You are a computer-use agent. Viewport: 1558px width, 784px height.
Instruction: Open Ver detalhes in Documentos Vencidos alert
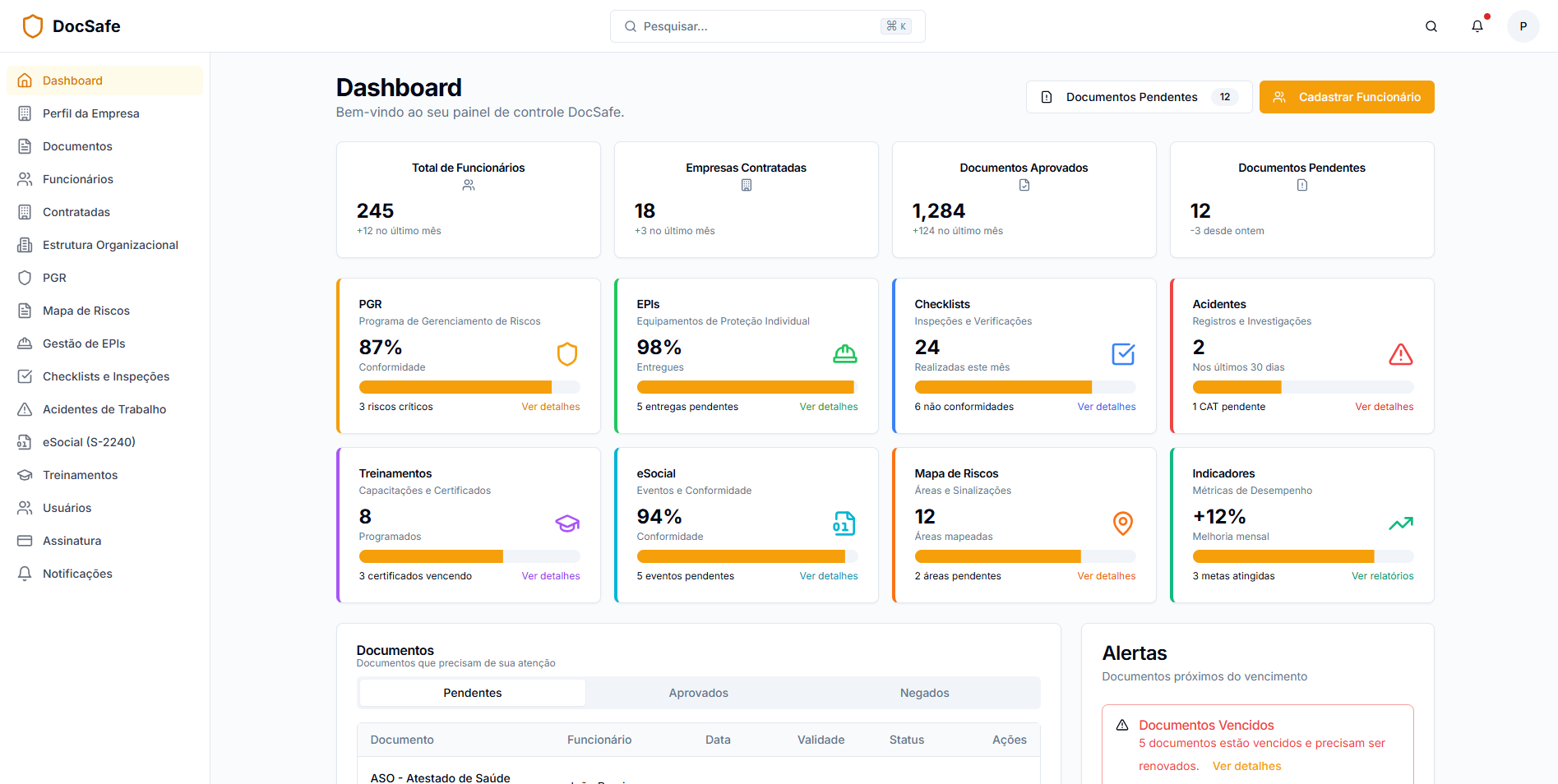coord(1246,766)
